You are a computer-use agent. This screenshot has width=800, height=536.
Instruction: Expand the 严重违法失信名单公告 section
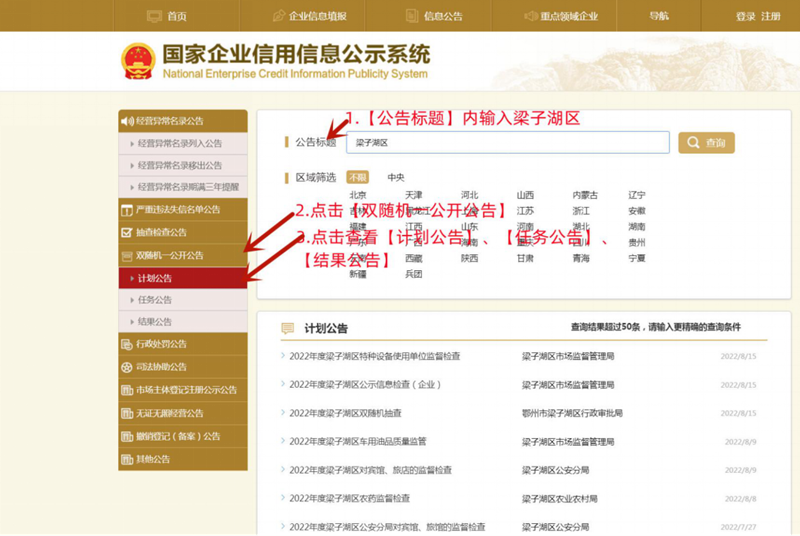click(x=183, y=210)
